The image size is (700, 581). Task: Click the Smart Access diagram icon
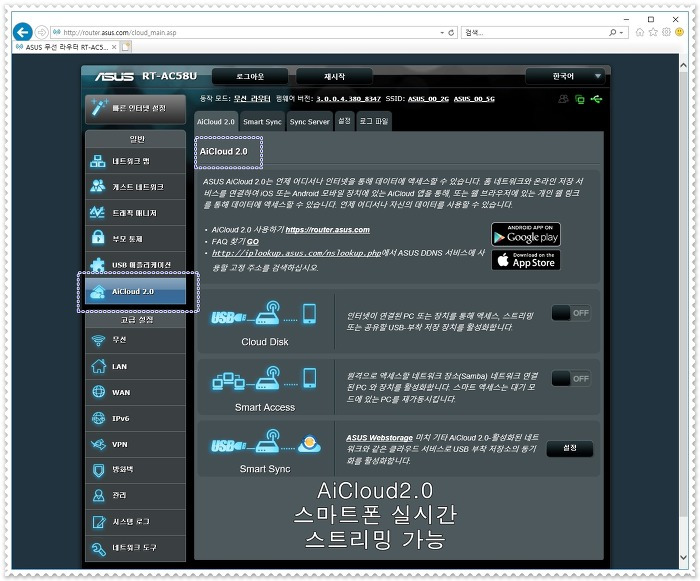tap(264, 379)
